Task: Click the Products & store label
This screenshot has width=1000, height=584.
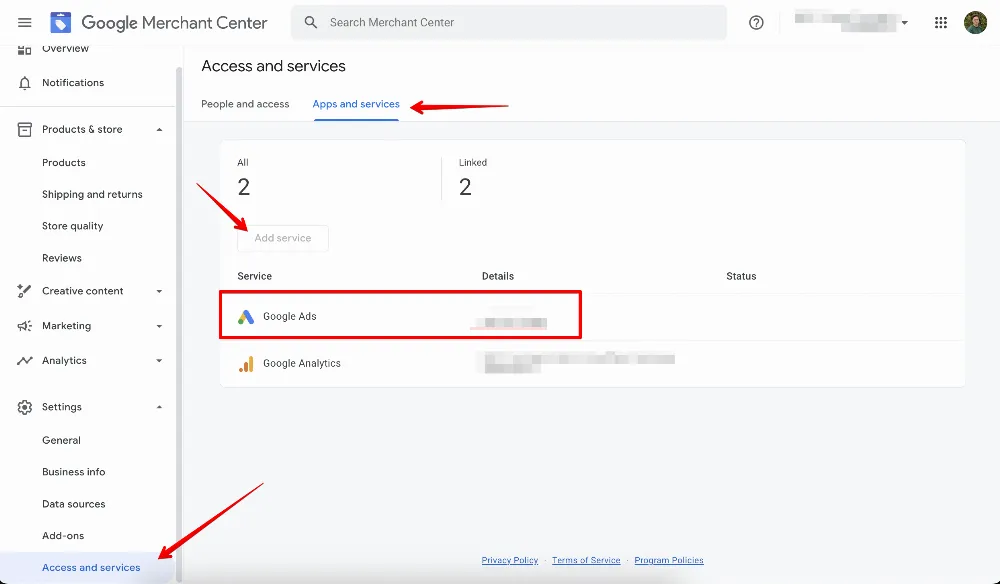Action: 82,129
